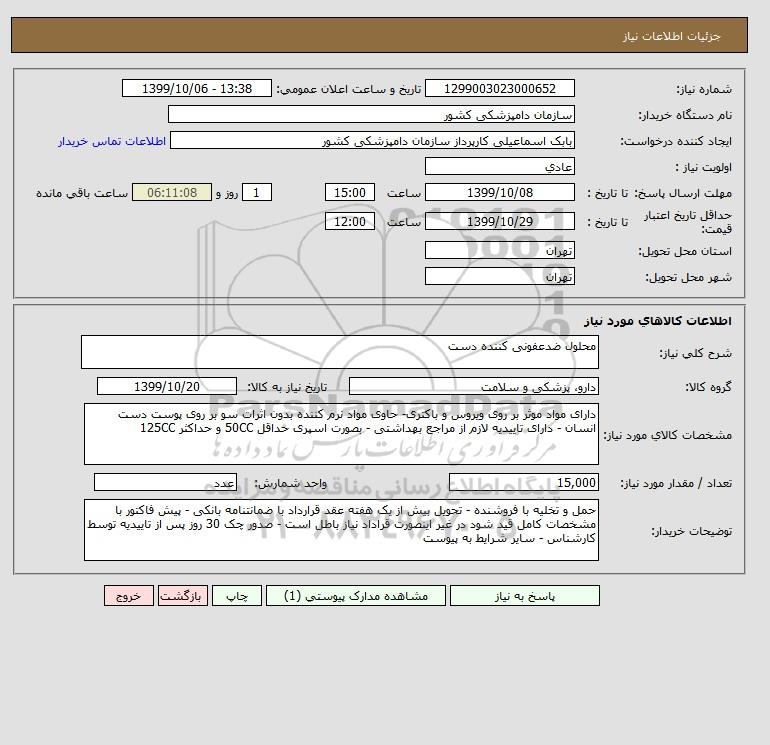
Task: Click the label ایجاد کننده درخواست
Action: pos(676,141)
